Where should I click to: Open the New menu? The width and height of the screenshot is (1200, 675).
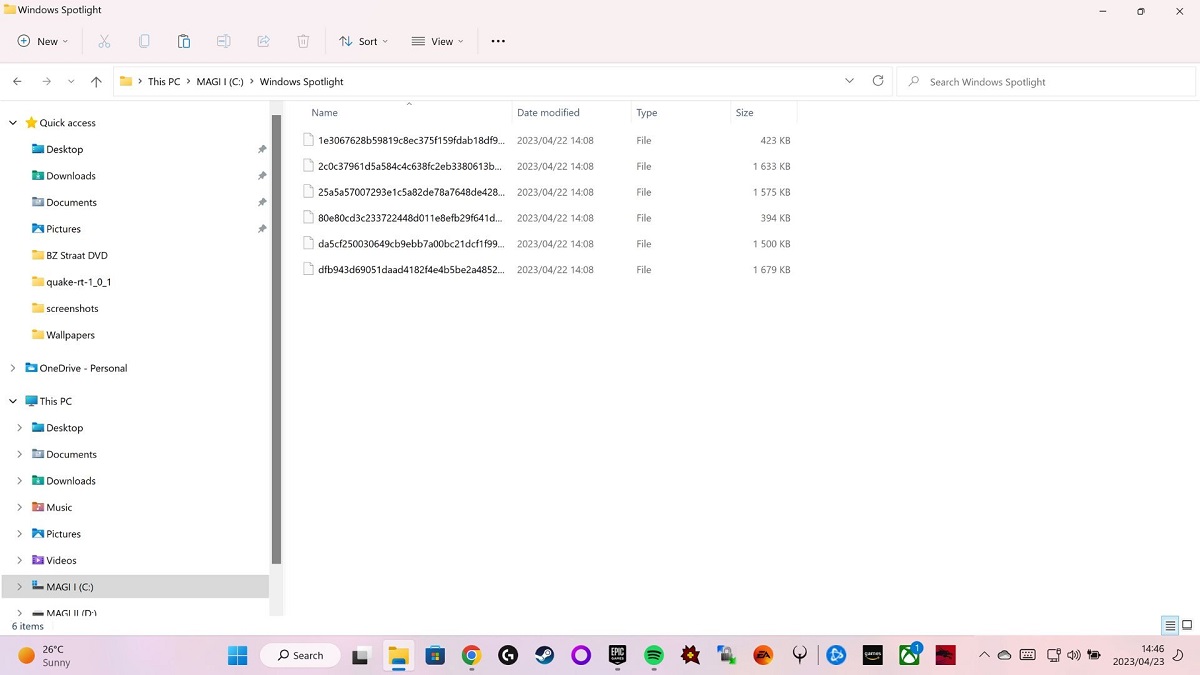click(x=41, y=41)
